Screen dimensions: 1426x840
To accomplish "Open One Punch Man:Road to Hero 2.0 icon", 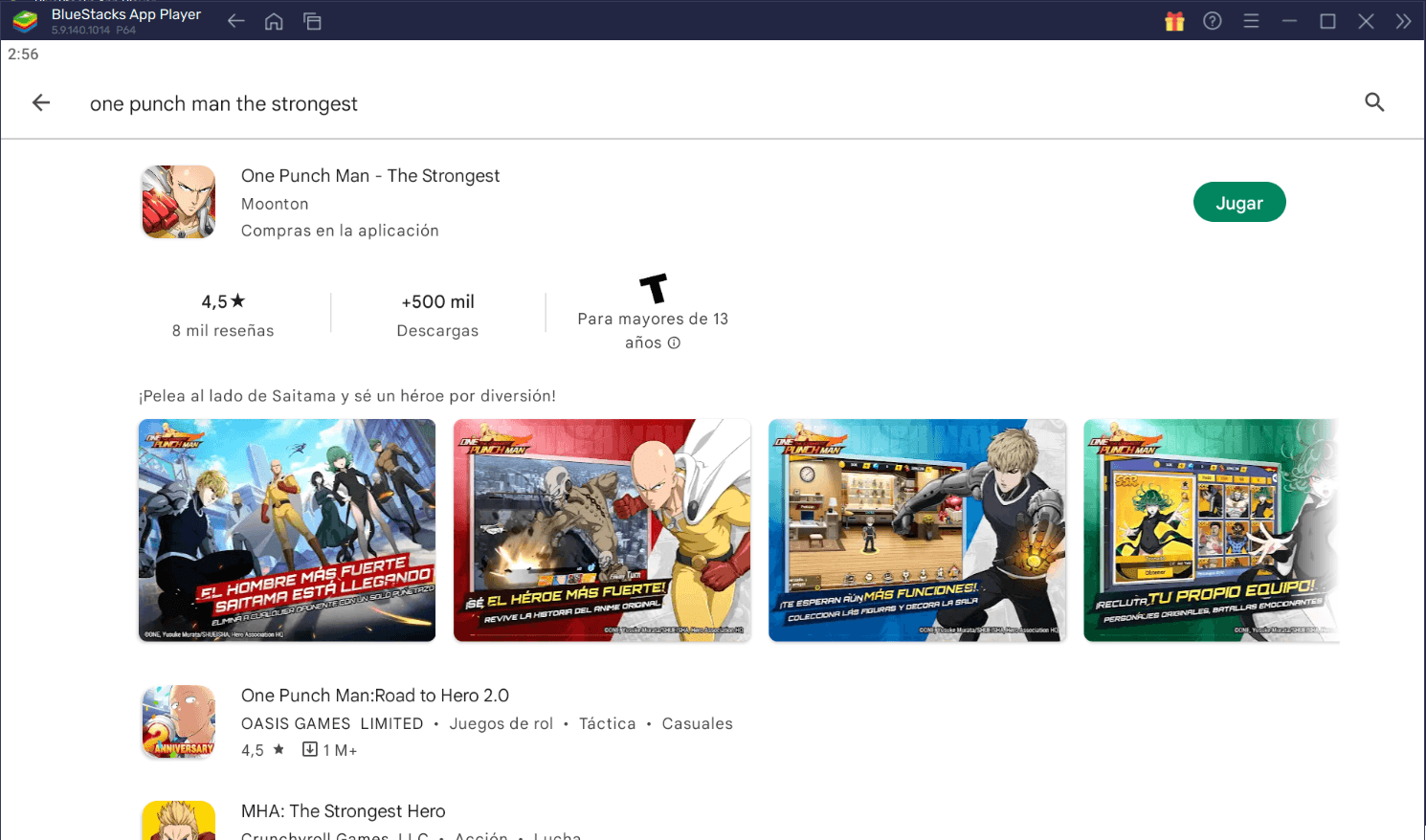I will pos(179,721).
